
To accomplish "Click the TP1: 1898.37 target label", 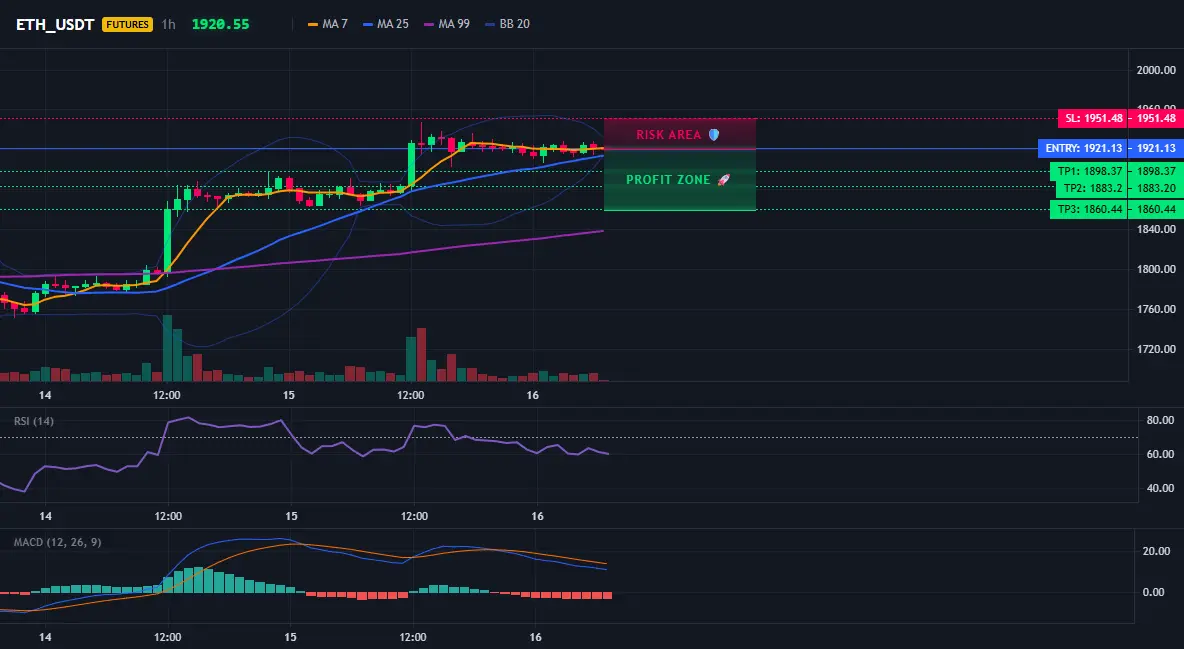I will click(1090, 172).
